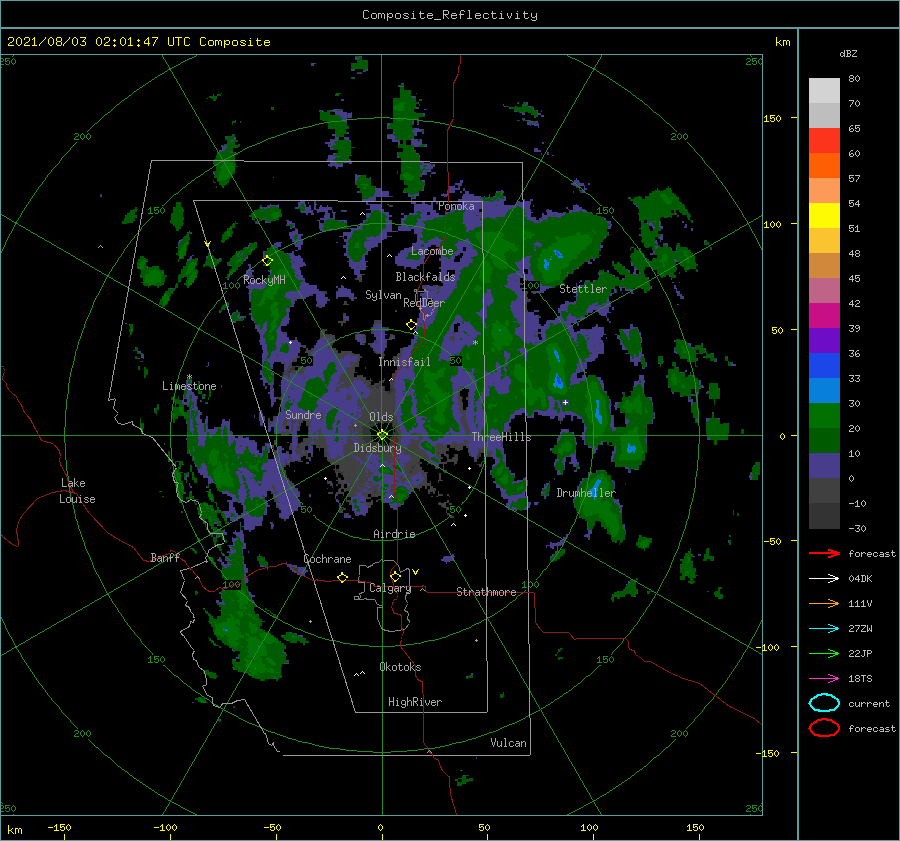Click the bright green 20–30 dBZ swatch
The image size is (900, 841).
(824, 416)
